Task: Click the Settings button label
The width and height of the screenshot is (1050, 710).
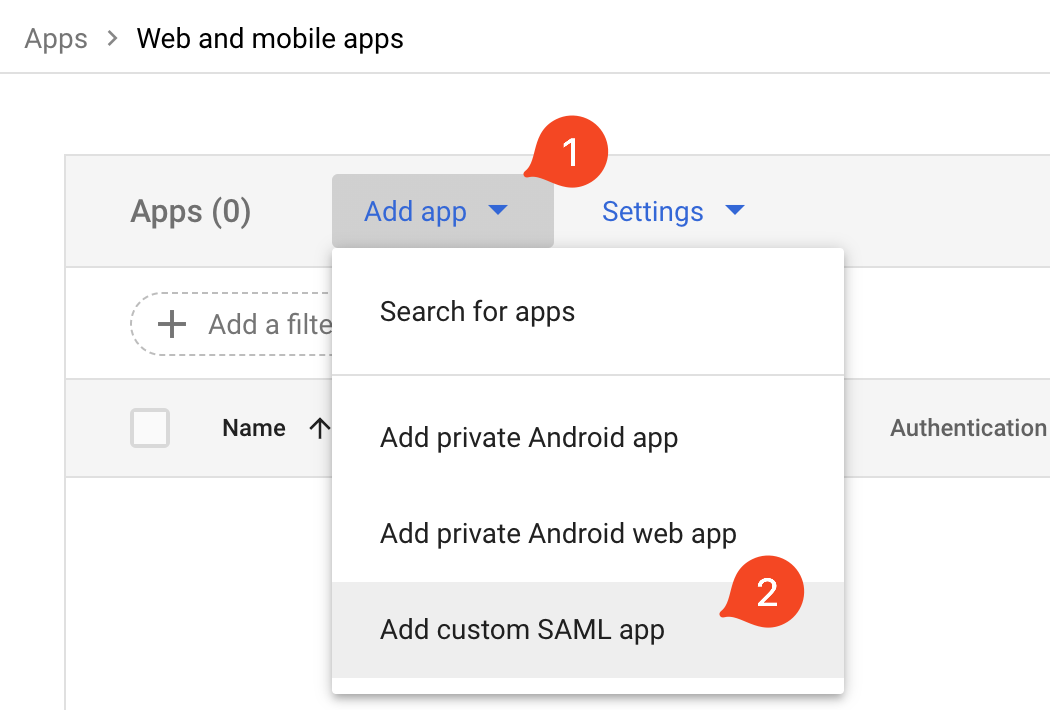Action: click(x=652, y=212)
